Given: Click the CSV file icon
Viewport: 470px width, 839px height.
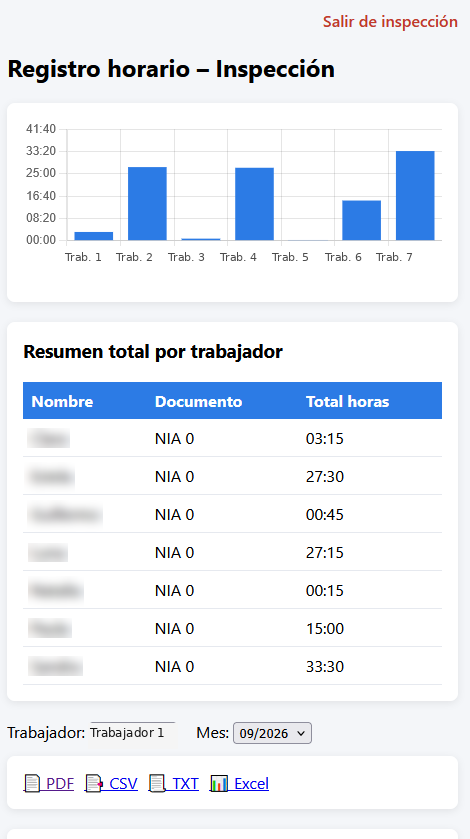Looking at the screenshot, I should (x=94, y=783).
